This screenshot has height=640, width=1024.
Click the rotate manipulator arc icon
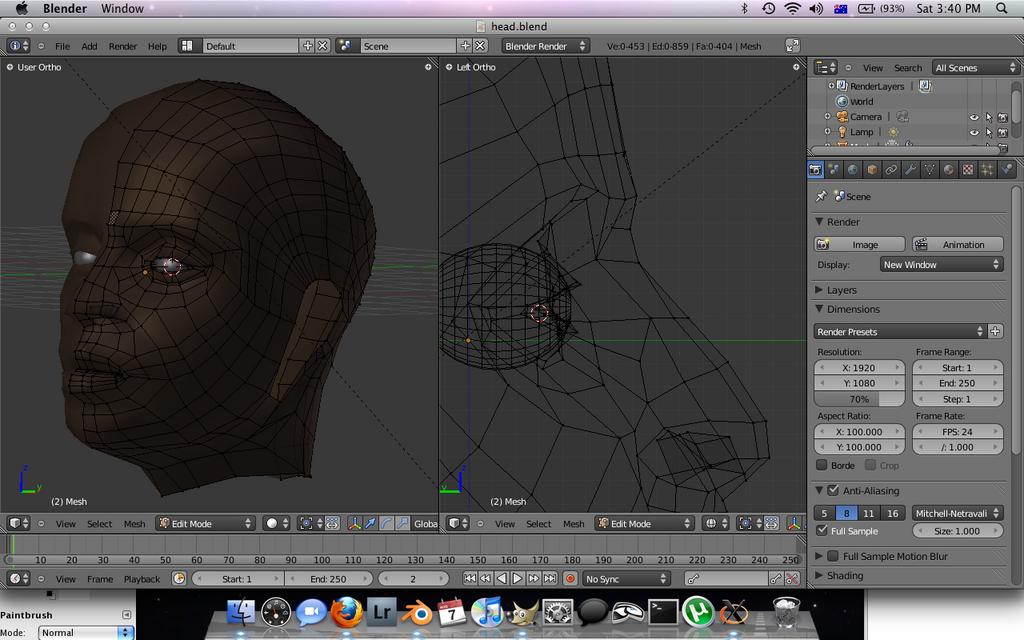point(386,523)
